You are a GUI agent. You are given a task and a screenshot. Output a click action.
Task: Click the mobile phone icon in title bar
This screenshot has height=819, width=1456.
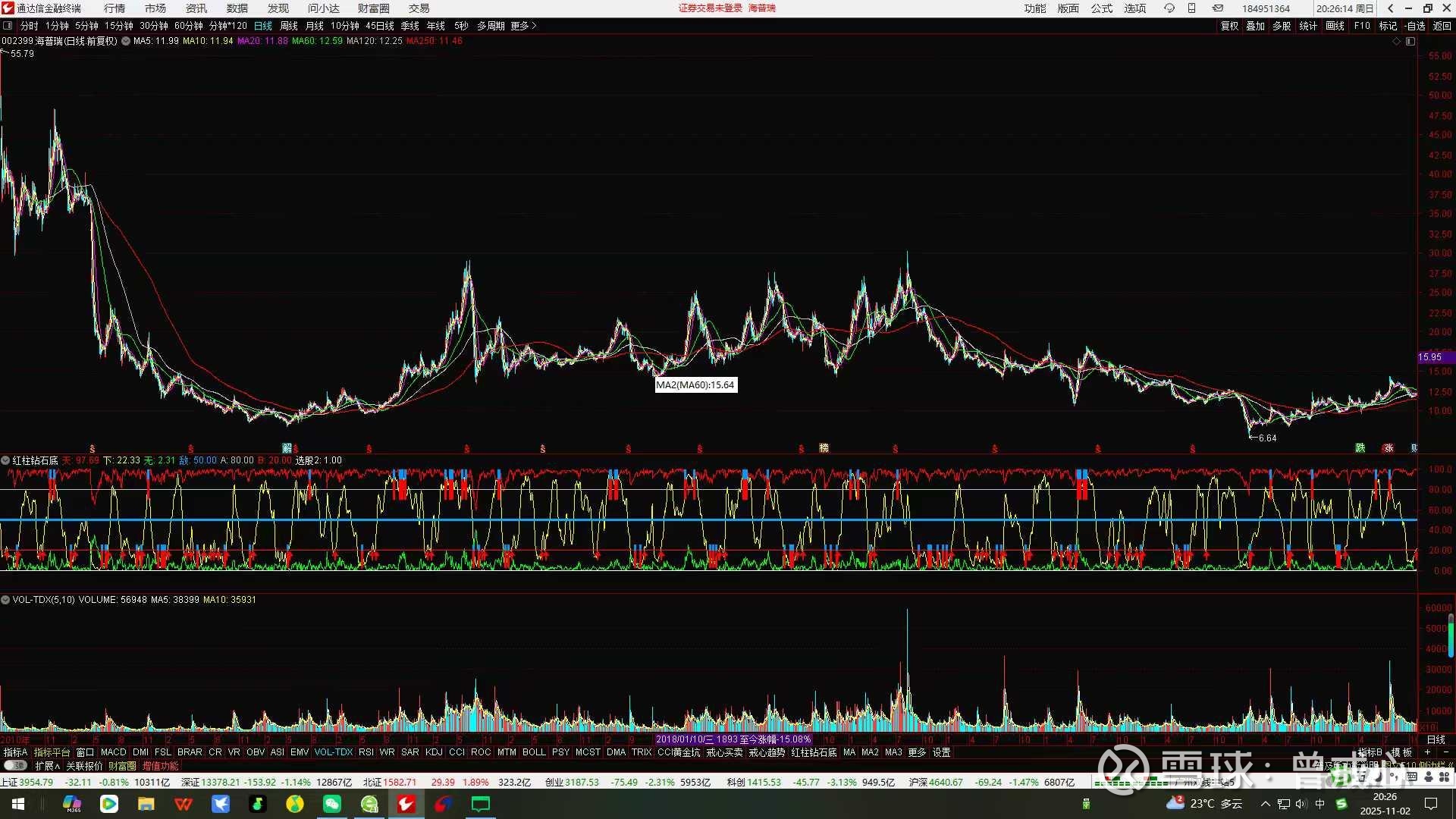pos(1191,8)
